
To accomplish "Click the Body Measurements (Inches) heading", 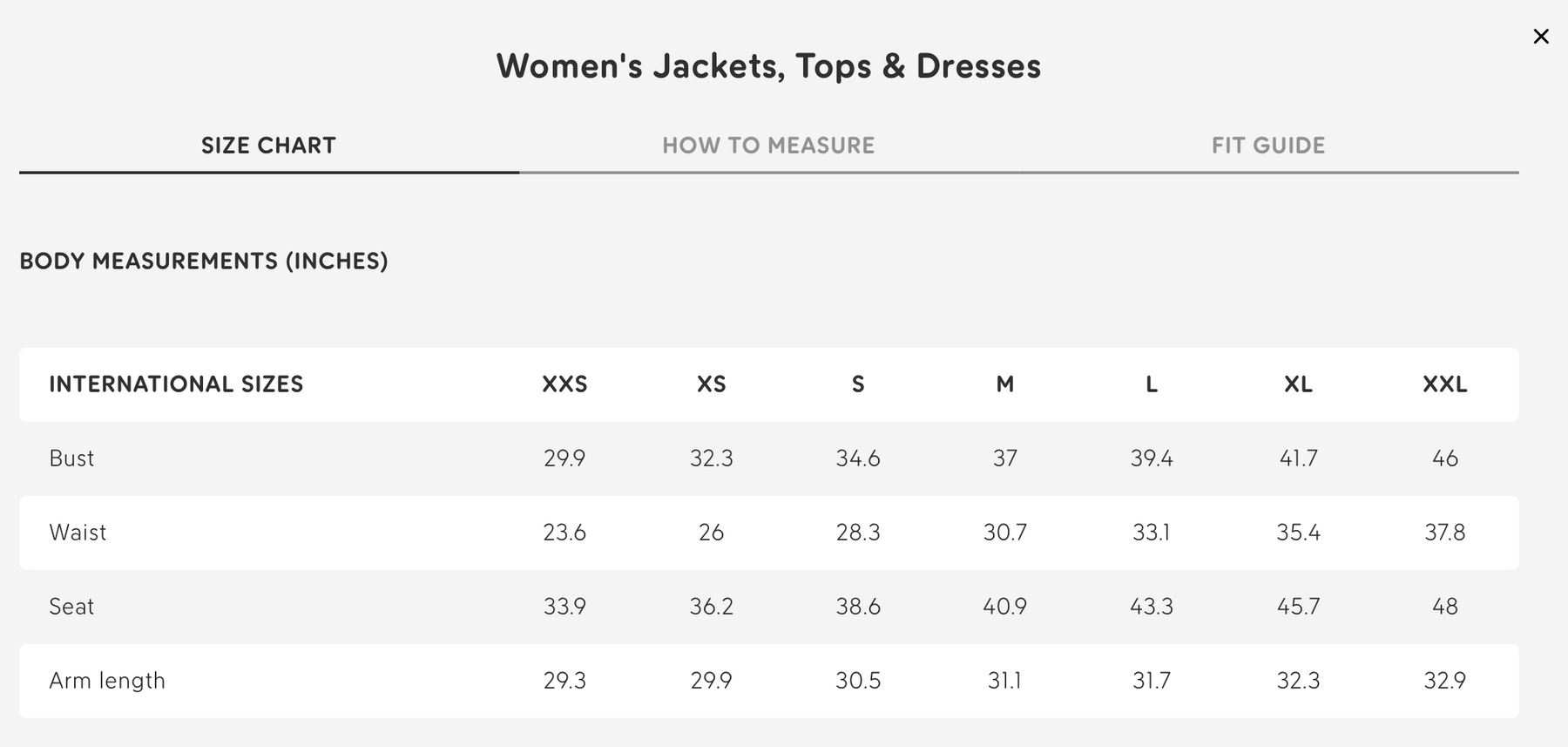I will (204, 261).
